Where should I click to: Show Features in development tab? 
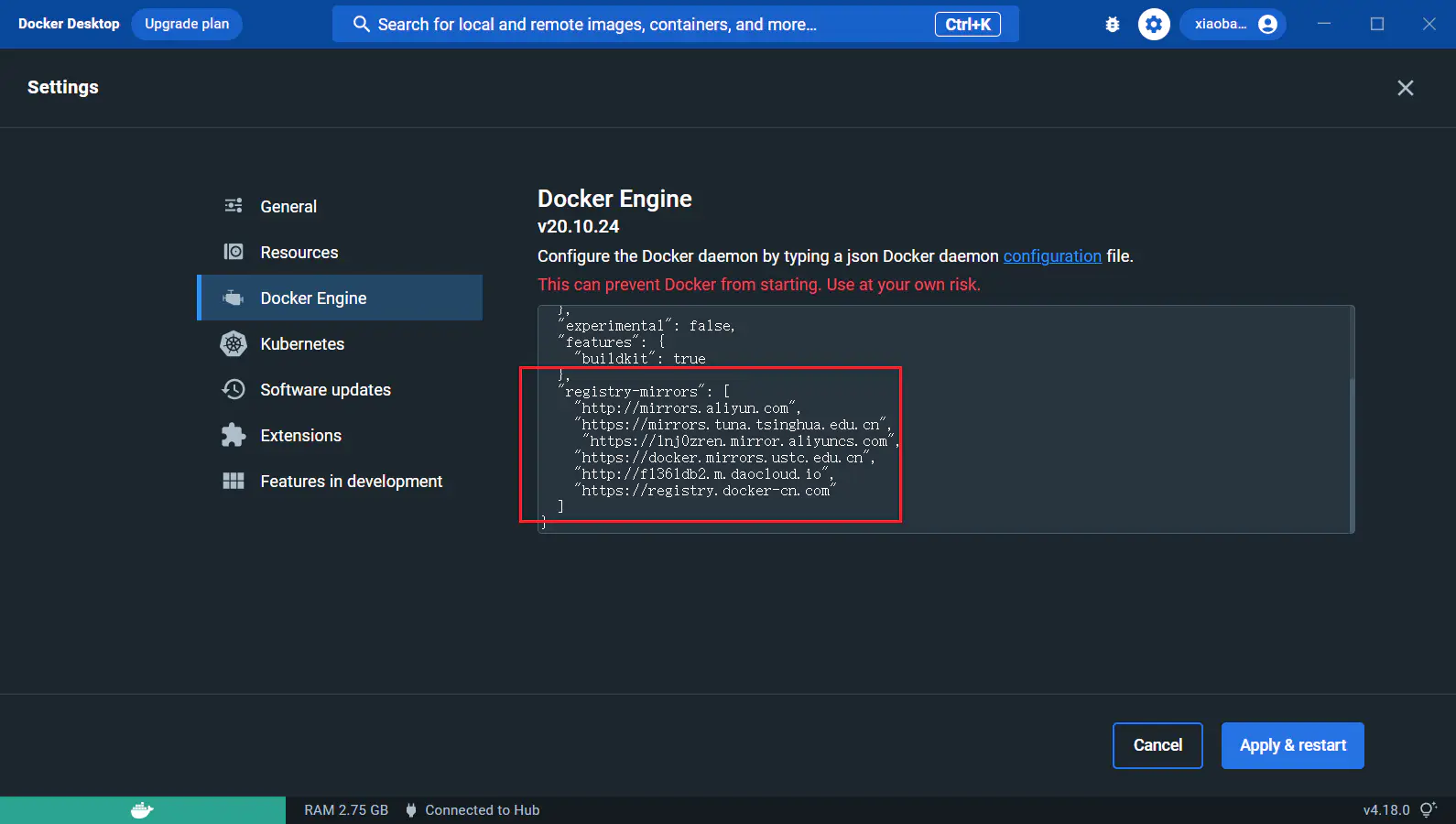point(340,481)
